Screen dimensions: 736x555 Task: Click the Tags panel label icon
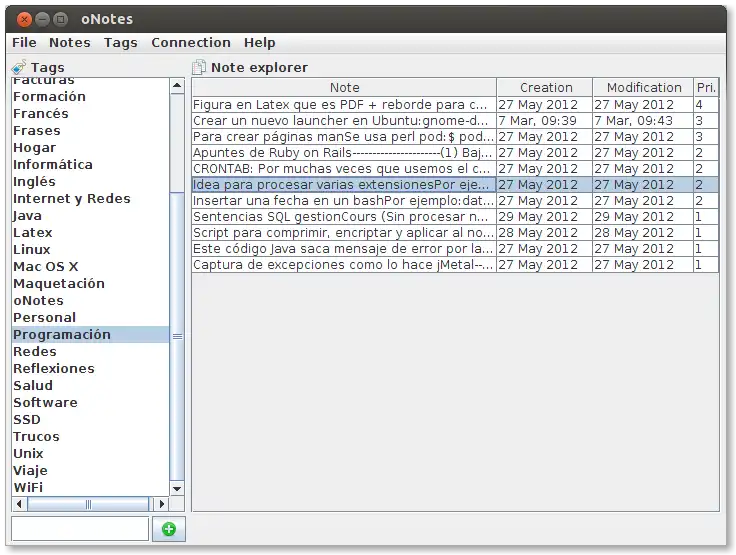click(x=19, y=67)
